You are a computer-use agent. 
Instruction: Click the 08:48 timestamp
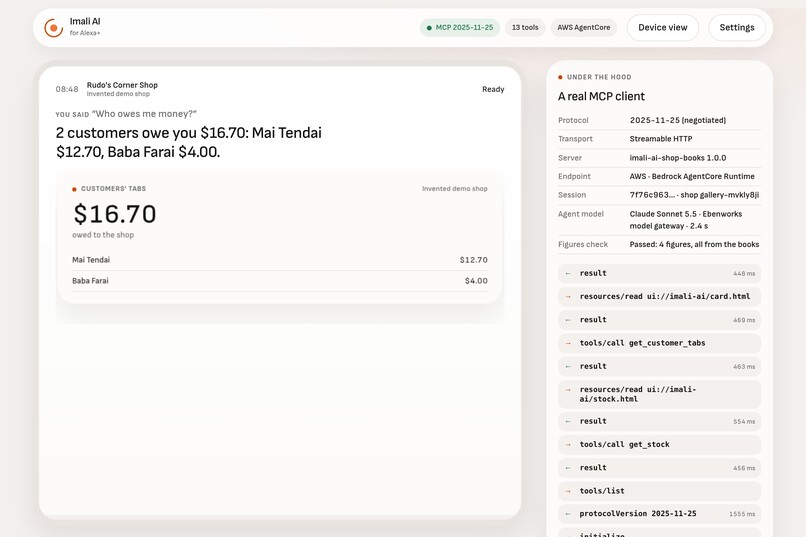click(67, 89)
